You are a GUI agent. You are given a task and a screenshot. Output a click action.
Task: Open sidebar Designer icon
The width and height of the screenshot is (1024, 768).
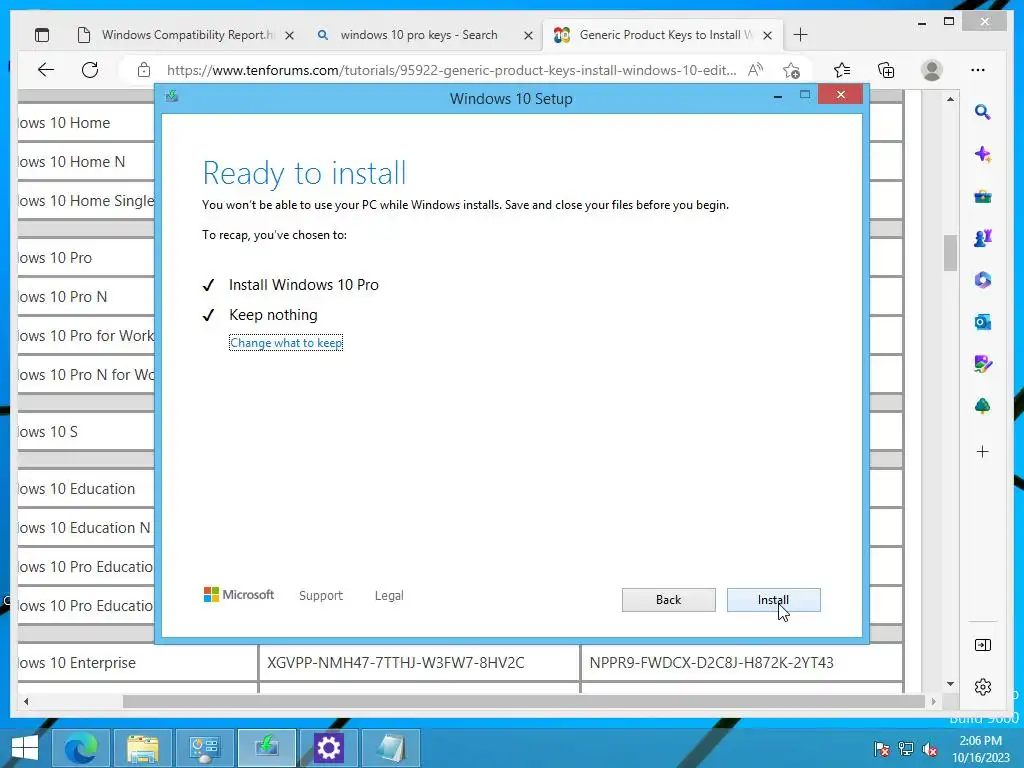(x=983, y=364)
